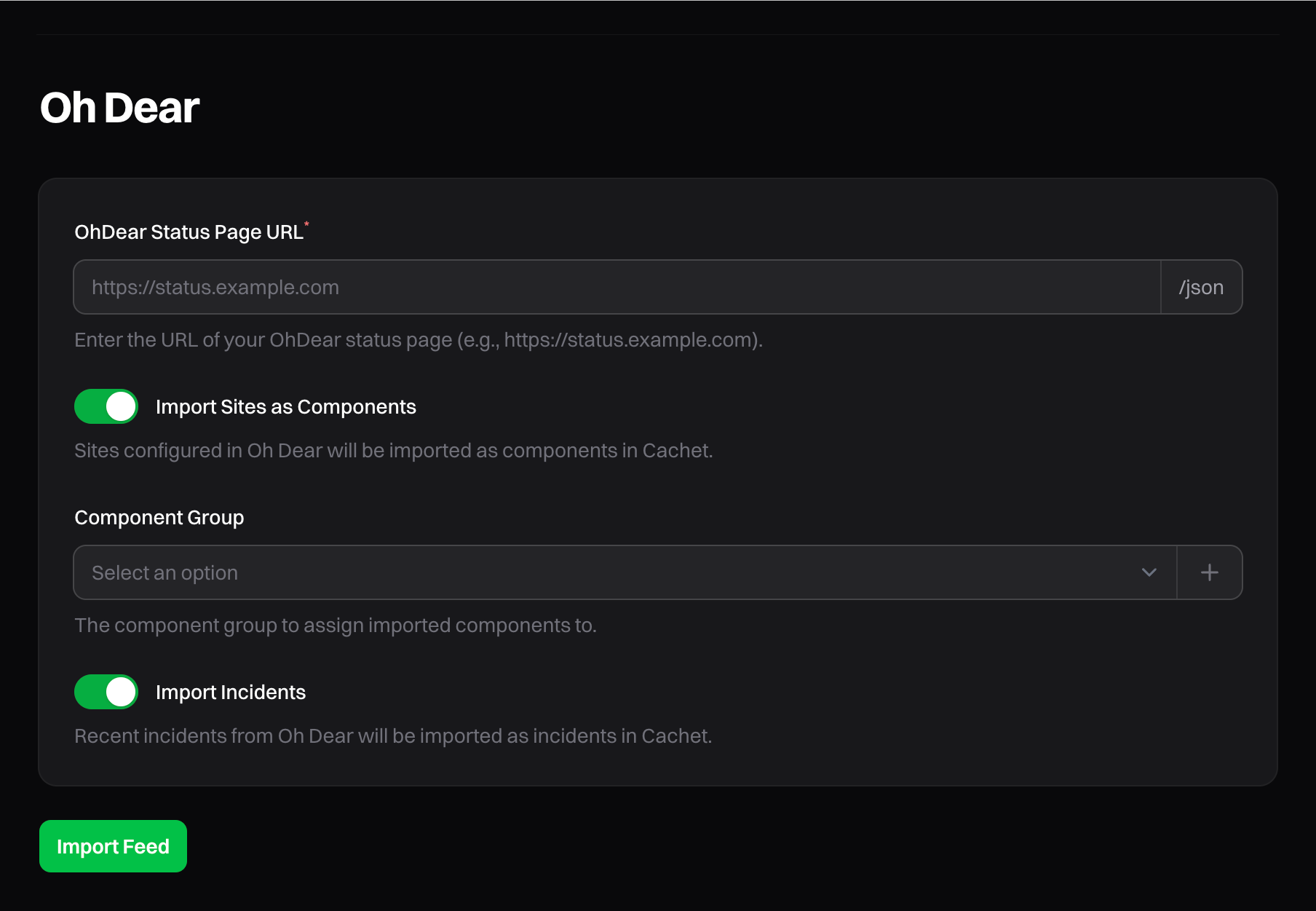Click the green track of the Import Feed switch area
Image resolution: width=1316 pixels, height=911 pixels.
(x=113, y=845)
